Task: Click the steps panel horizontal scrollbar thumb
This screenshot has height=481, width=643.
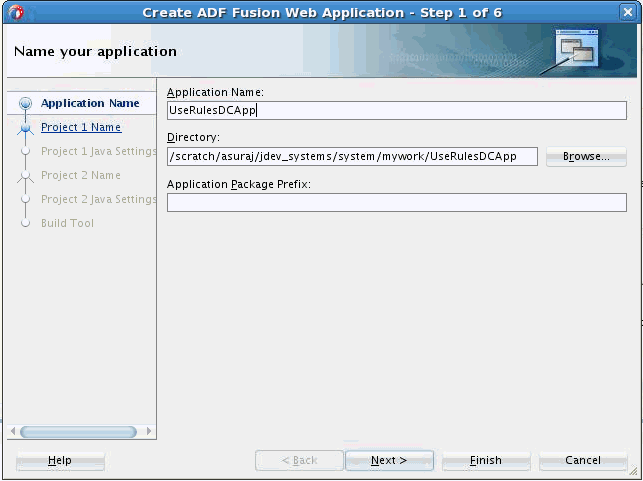Action: [x=78, y=432]
